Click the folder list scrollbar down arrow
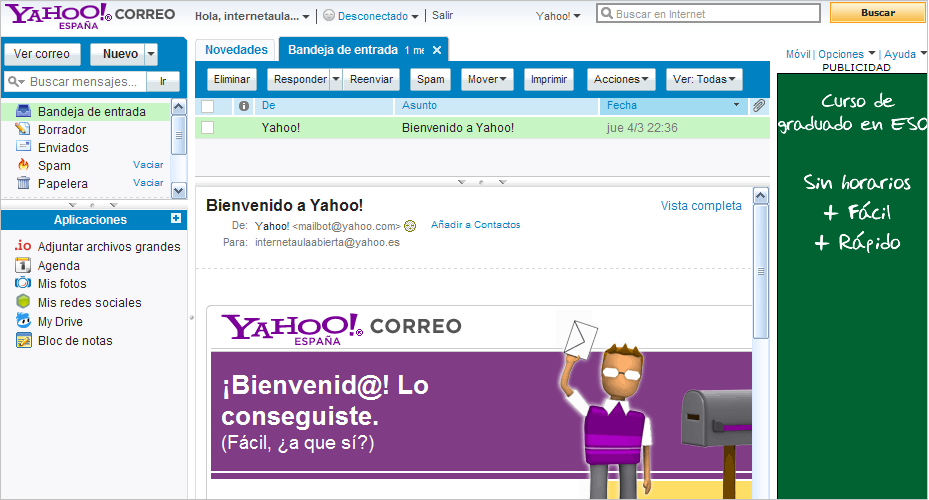 [178, 191]
